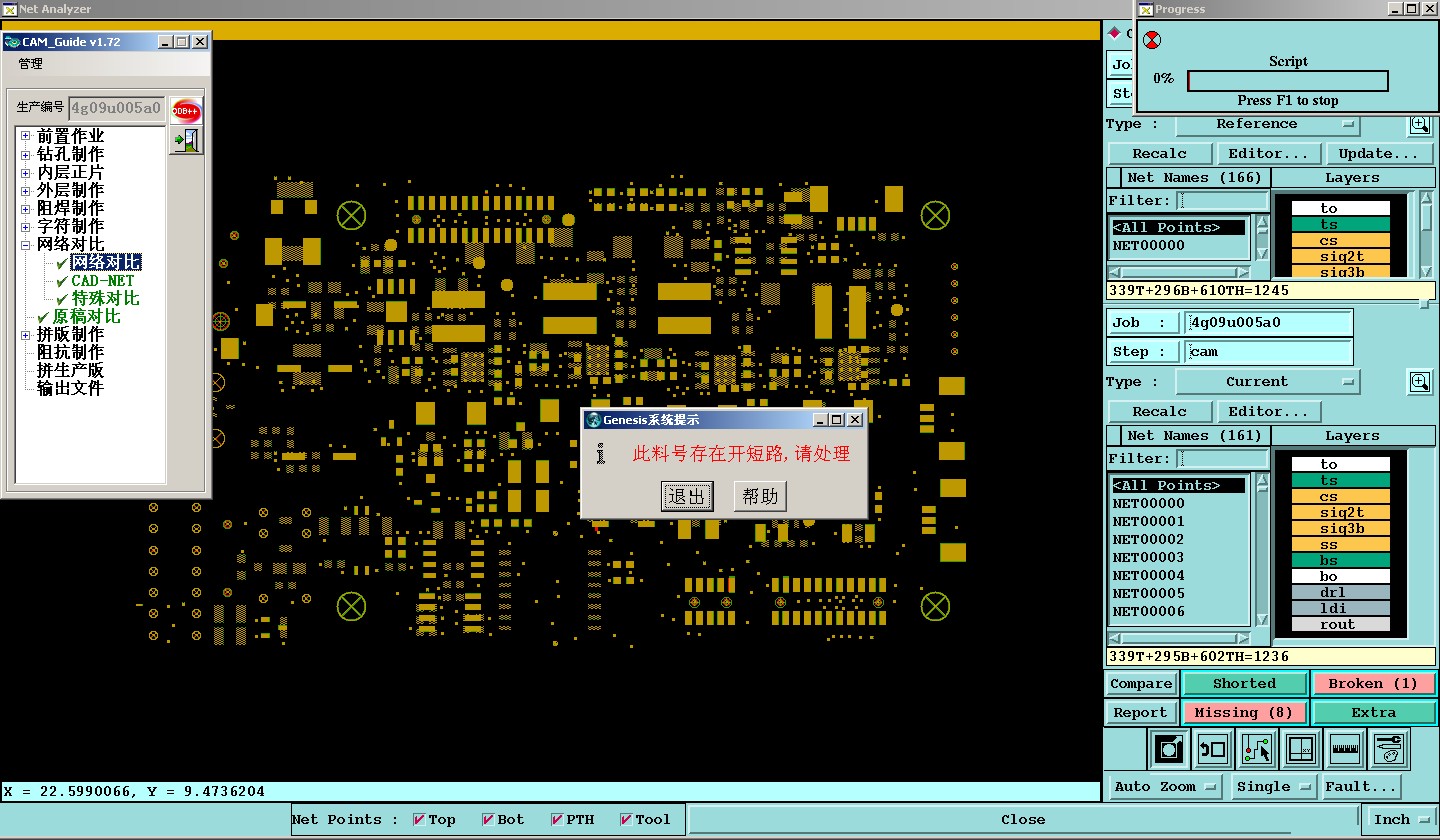Screen dimensions: 1440x840
Task: Select the drl layer in Current layers
Action: pyautogui.click(x=1341, y=593)
